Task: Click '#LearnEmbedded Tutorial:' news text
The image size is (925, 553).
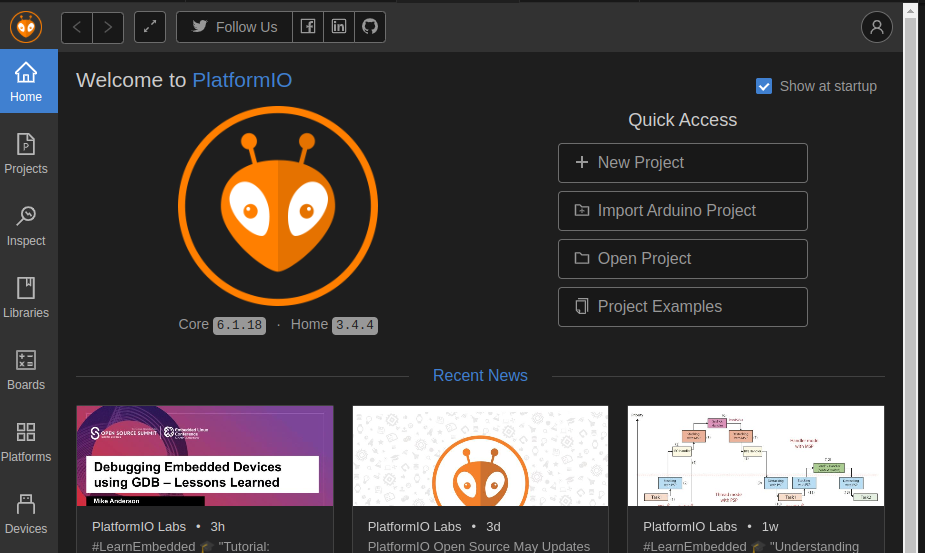Action: [181, 547]
